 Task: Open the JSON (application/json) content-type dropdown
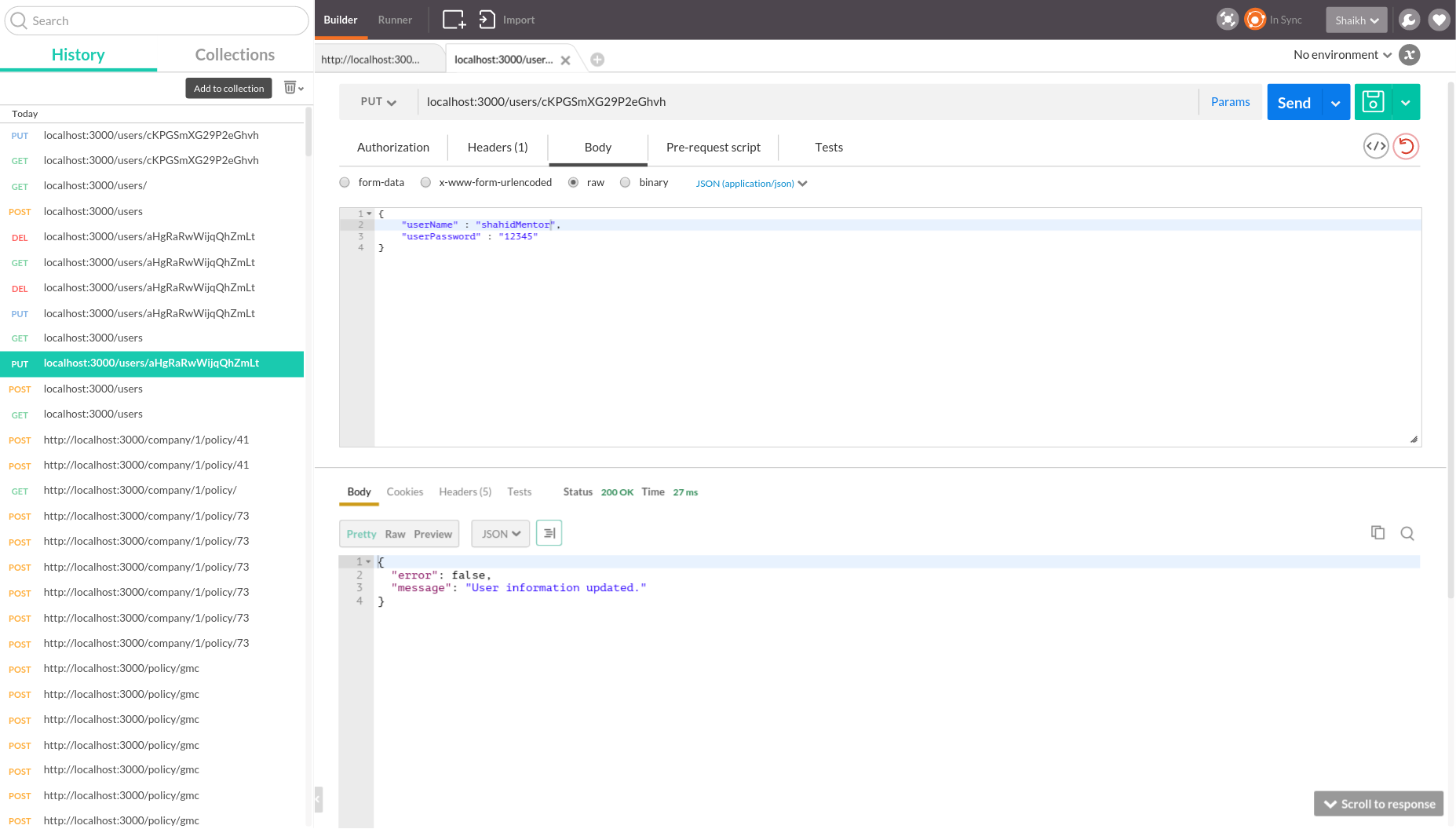[750, 183]
